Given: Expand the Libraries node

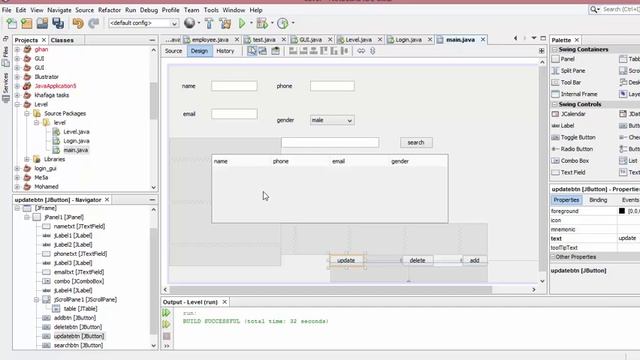Looking at the screenshot, I should (27, 159).
